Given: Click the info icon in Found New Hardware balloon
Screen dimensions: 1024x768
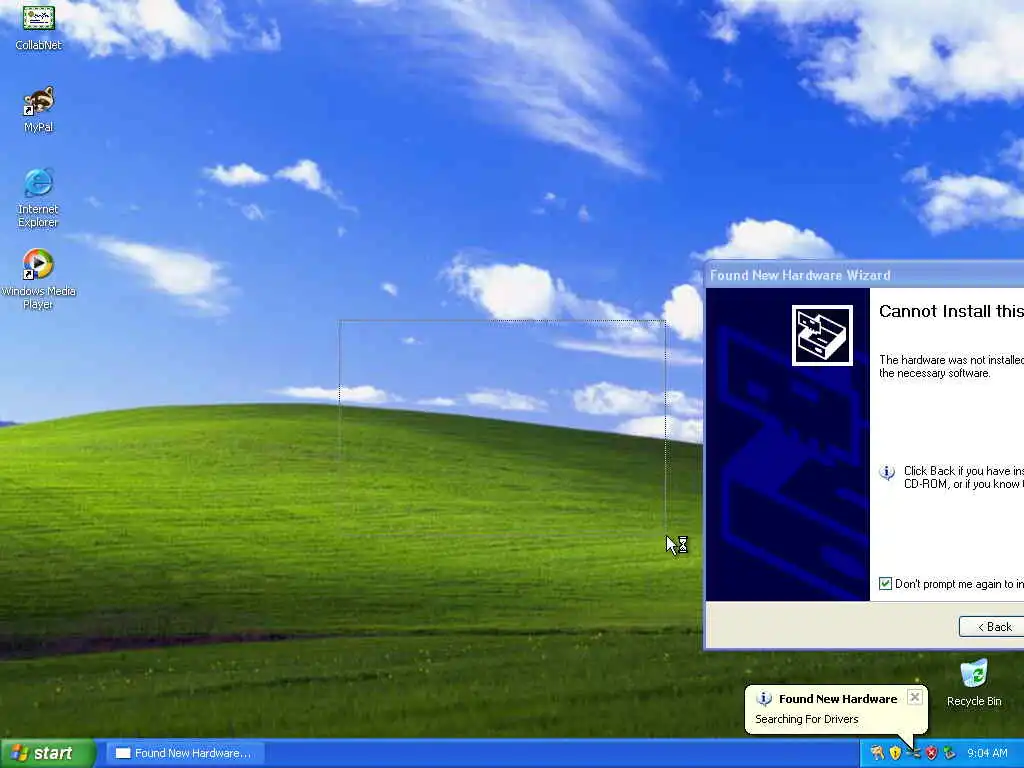Looking at the screenshot, I should coord(763,699).
